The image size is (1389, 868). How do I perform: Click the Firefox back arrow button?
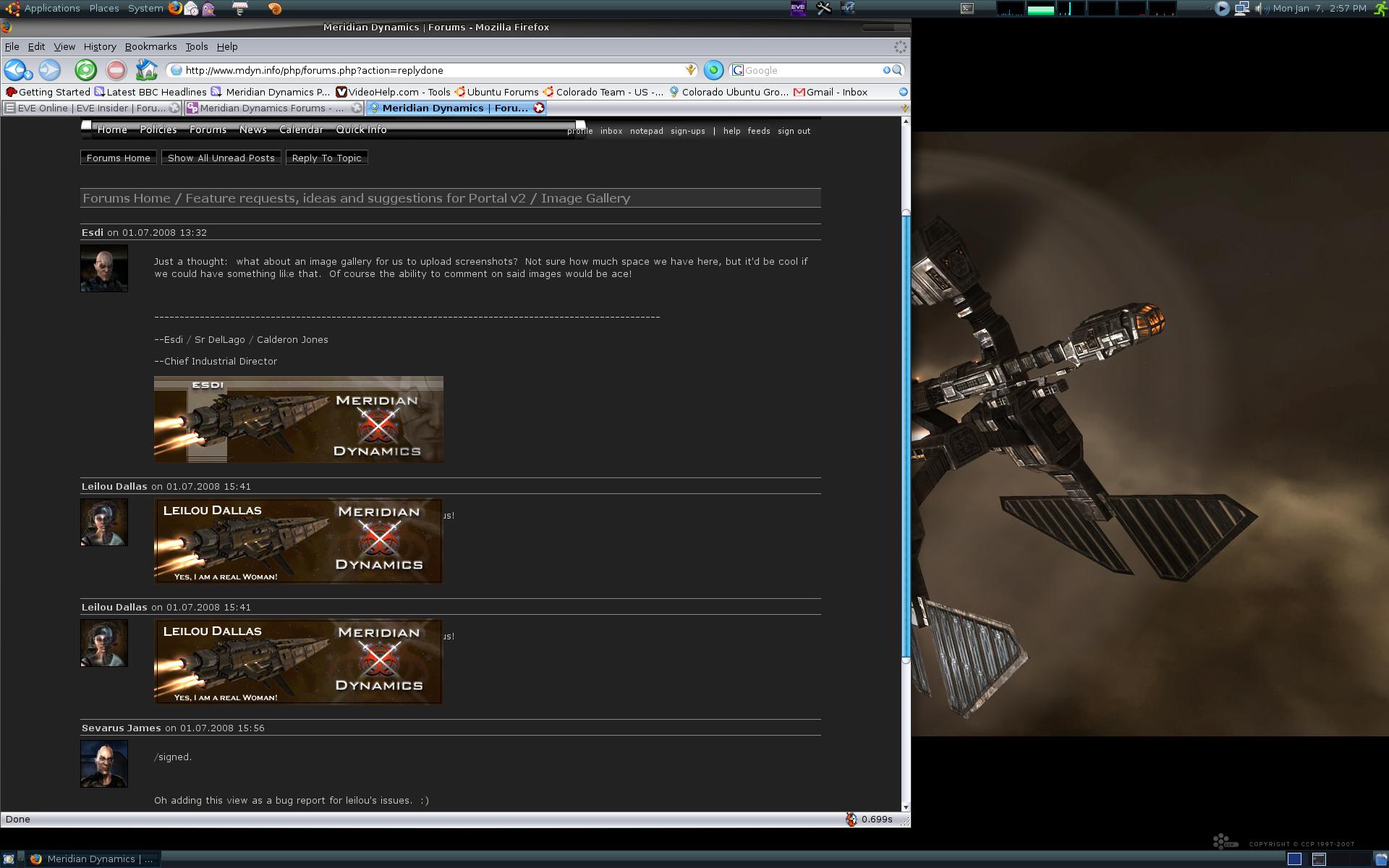(14, 70)
